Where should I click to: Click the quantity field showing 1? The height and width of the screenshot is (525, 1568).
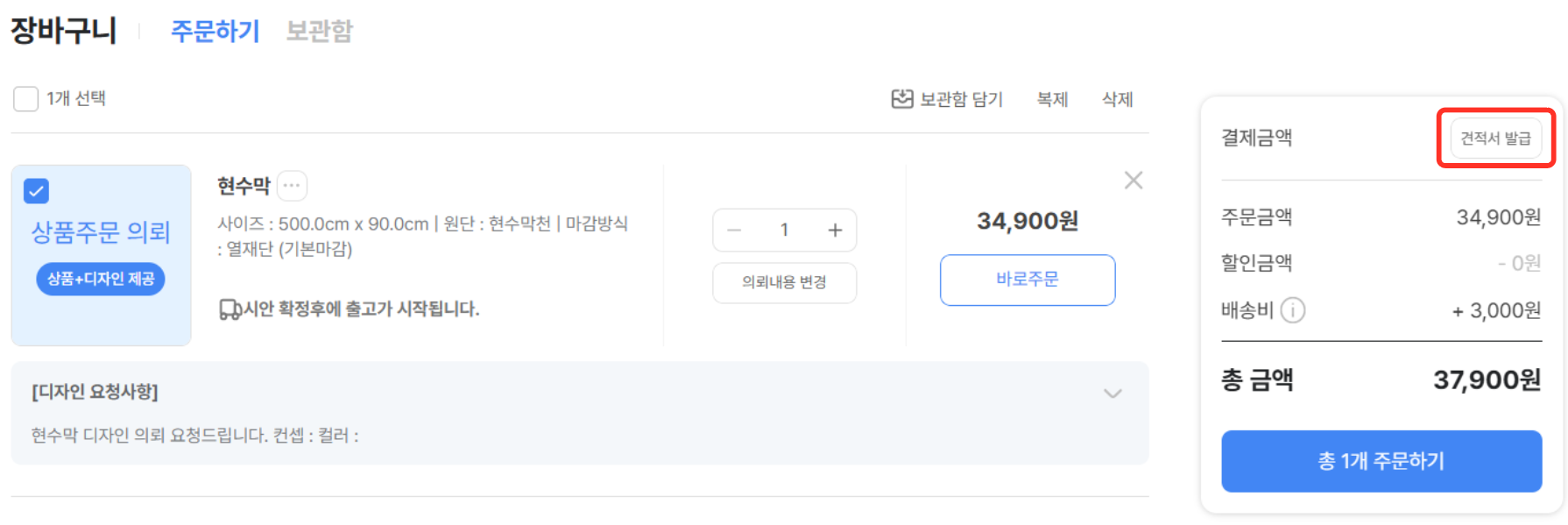pos(785,231)
